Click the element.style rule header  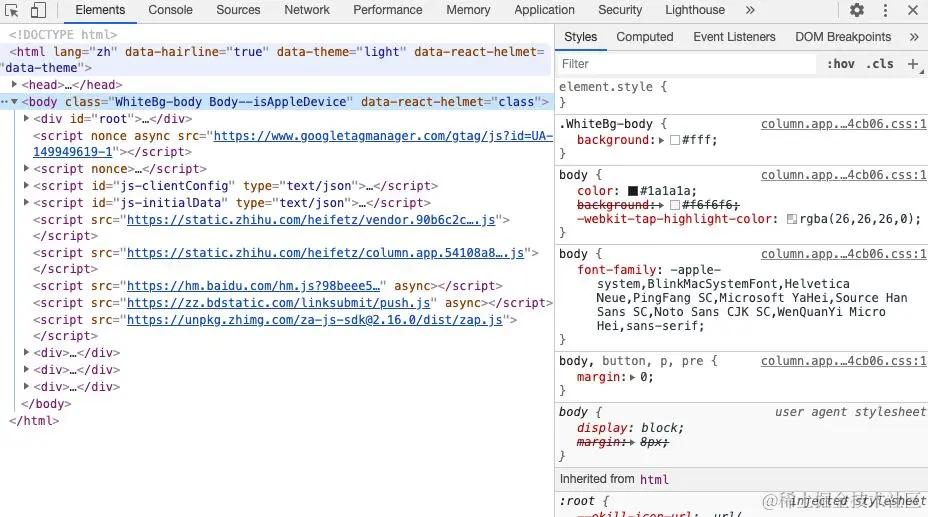pyautogui.click(x=613, y=86)
